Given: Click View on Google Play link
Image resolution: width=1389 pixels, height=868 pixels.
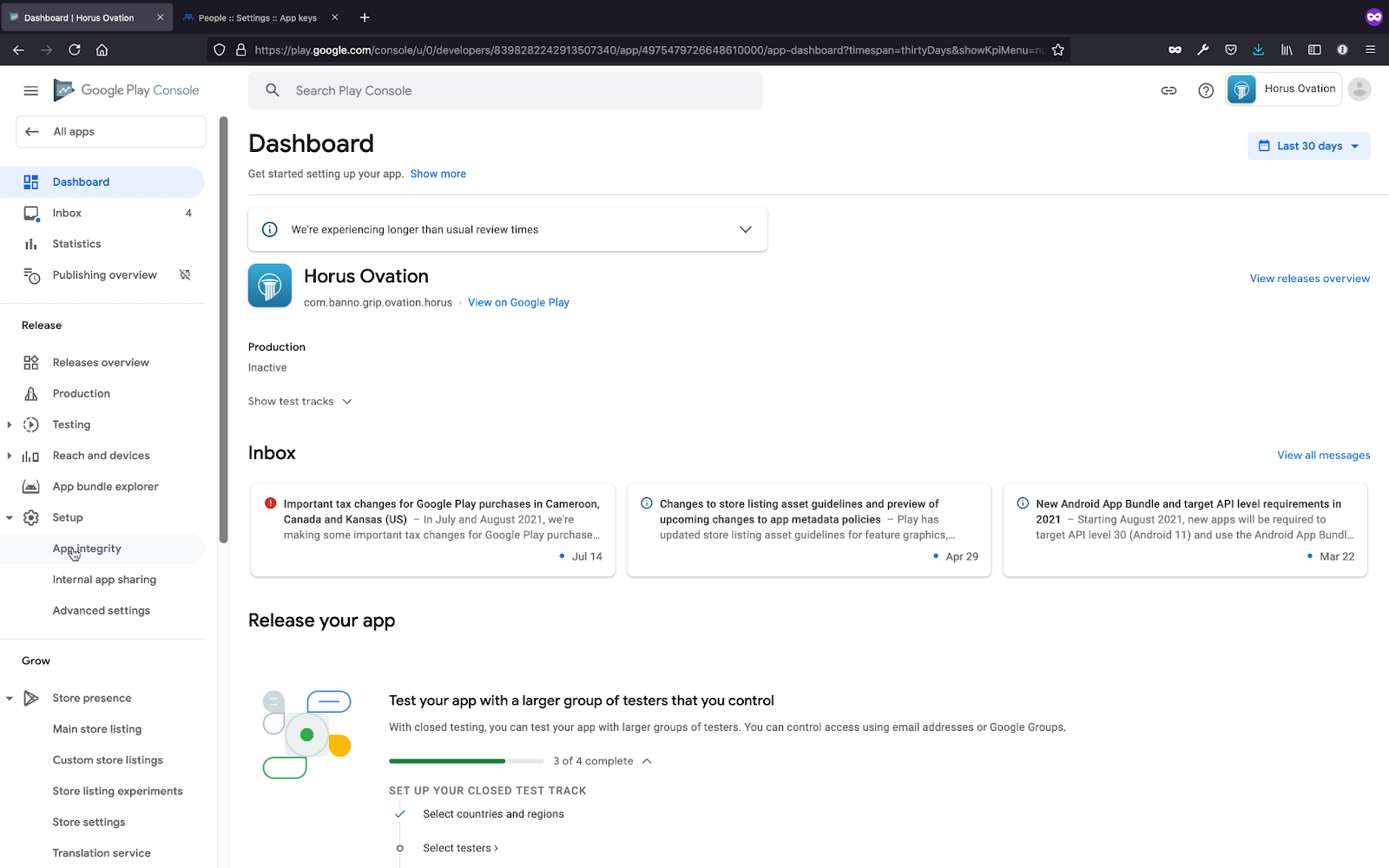Looking at the screenshot, I should (518, 302).
